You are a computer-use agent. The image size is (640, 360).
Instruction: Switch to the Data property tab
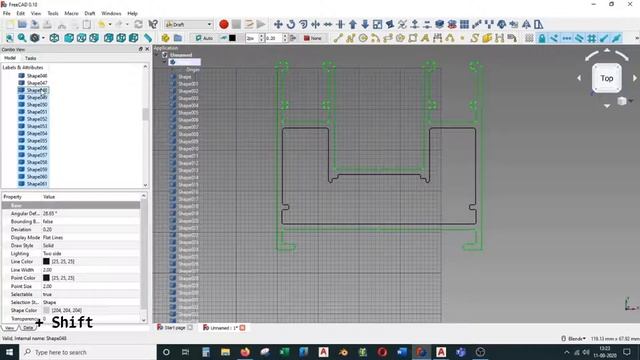[x=28, y=328]
